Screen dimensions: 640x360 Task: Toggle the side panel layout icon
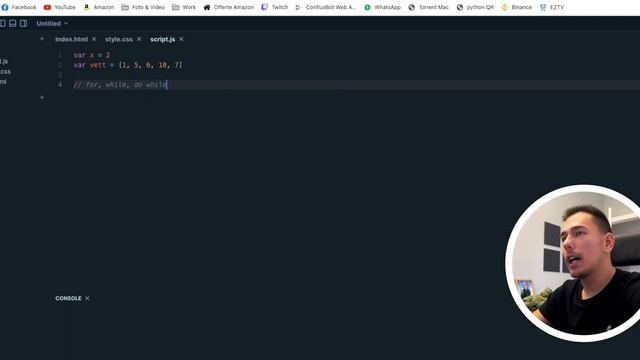click(24, 24)
